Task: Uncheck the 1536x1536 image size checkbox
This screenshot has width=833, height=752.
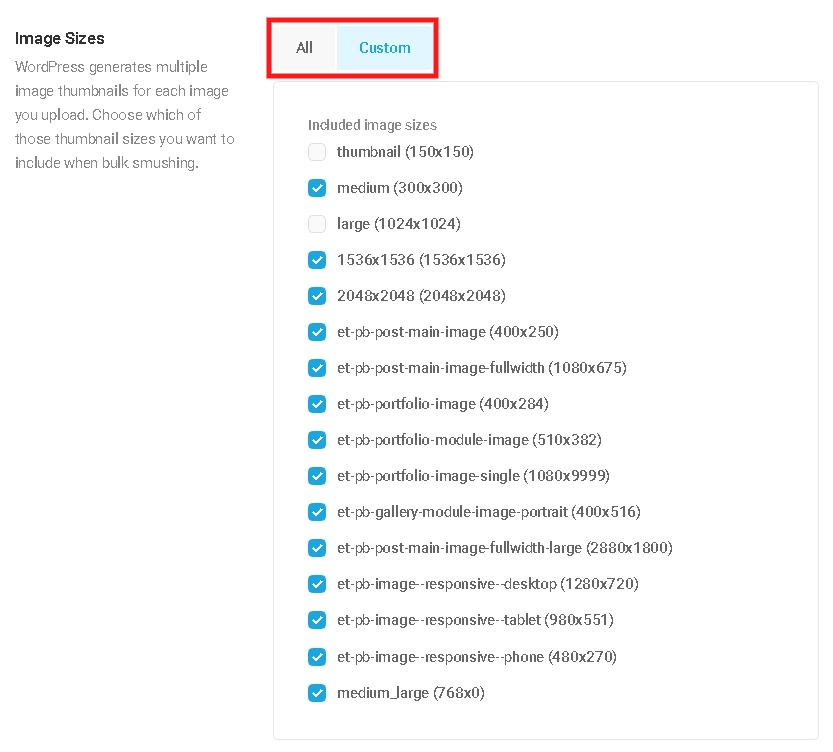Action: click(317, 260)
